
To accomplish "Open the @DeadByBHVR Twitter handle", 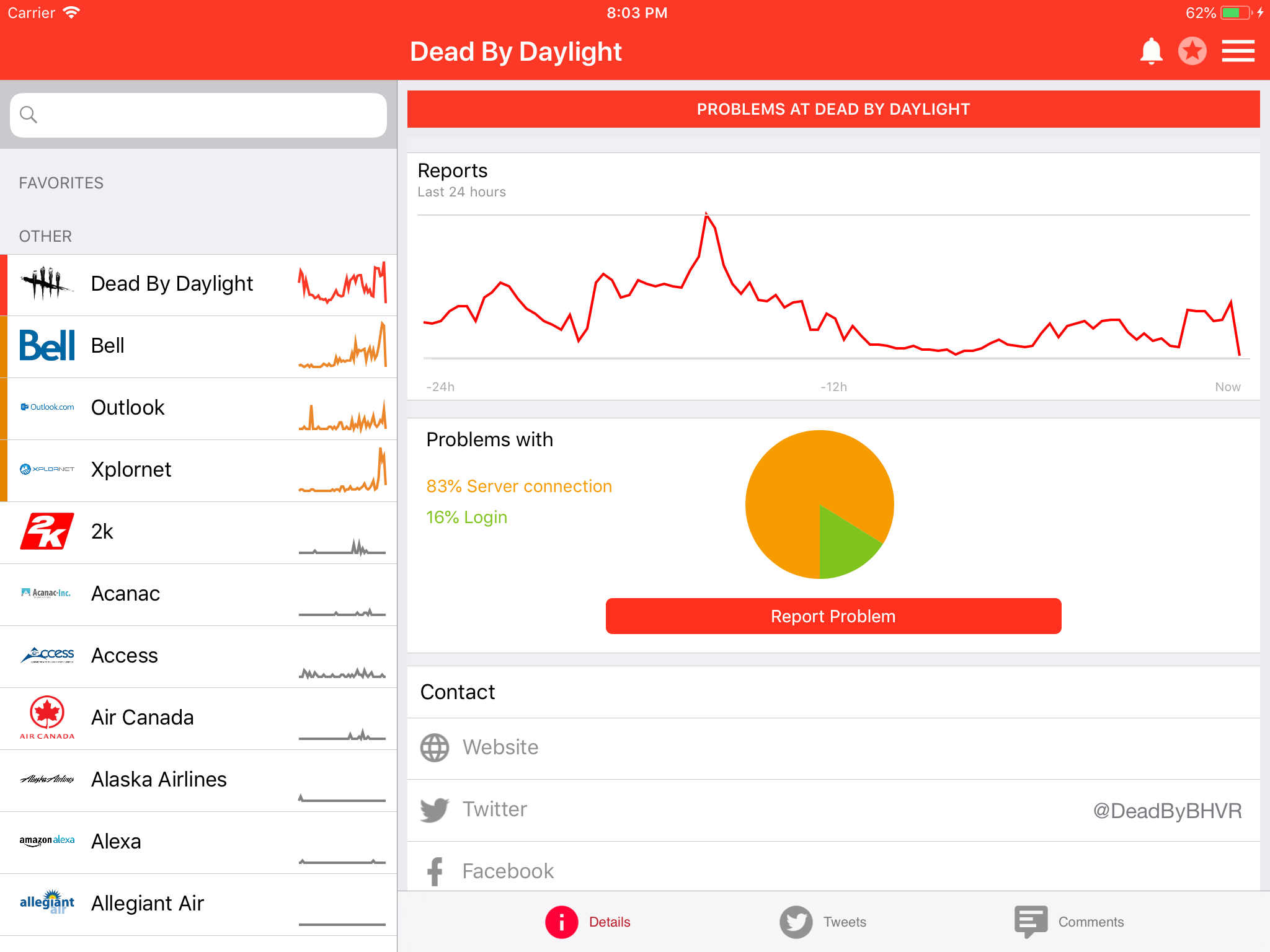I will 1166,811.
